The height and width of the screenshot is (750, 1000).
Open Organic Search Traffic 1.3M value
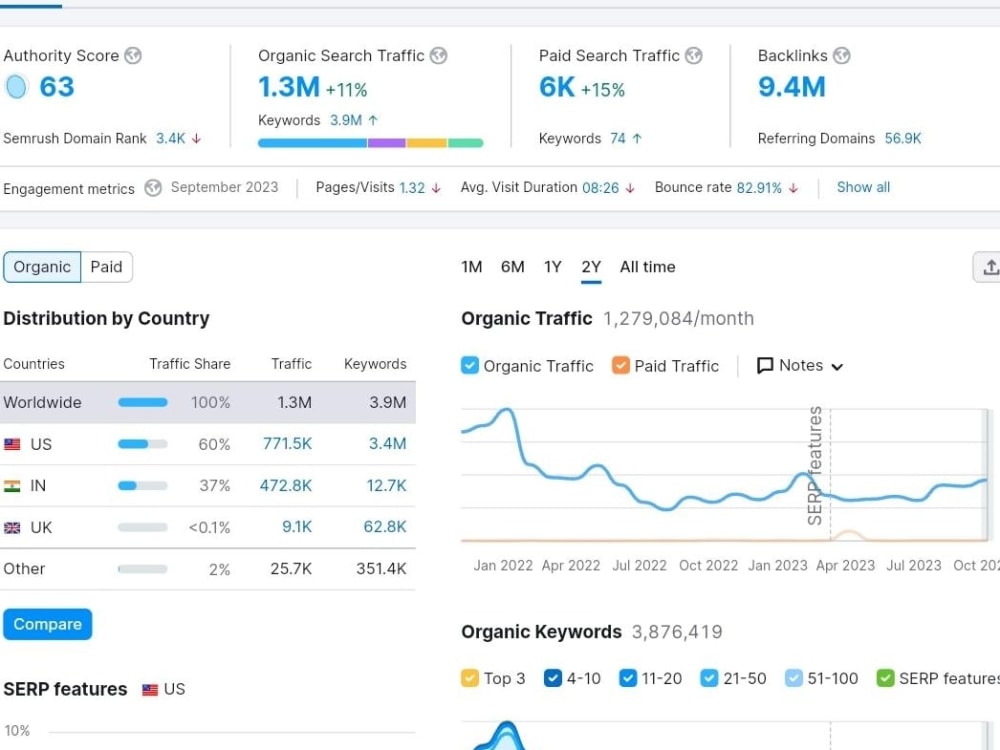(x=289, y=87)
